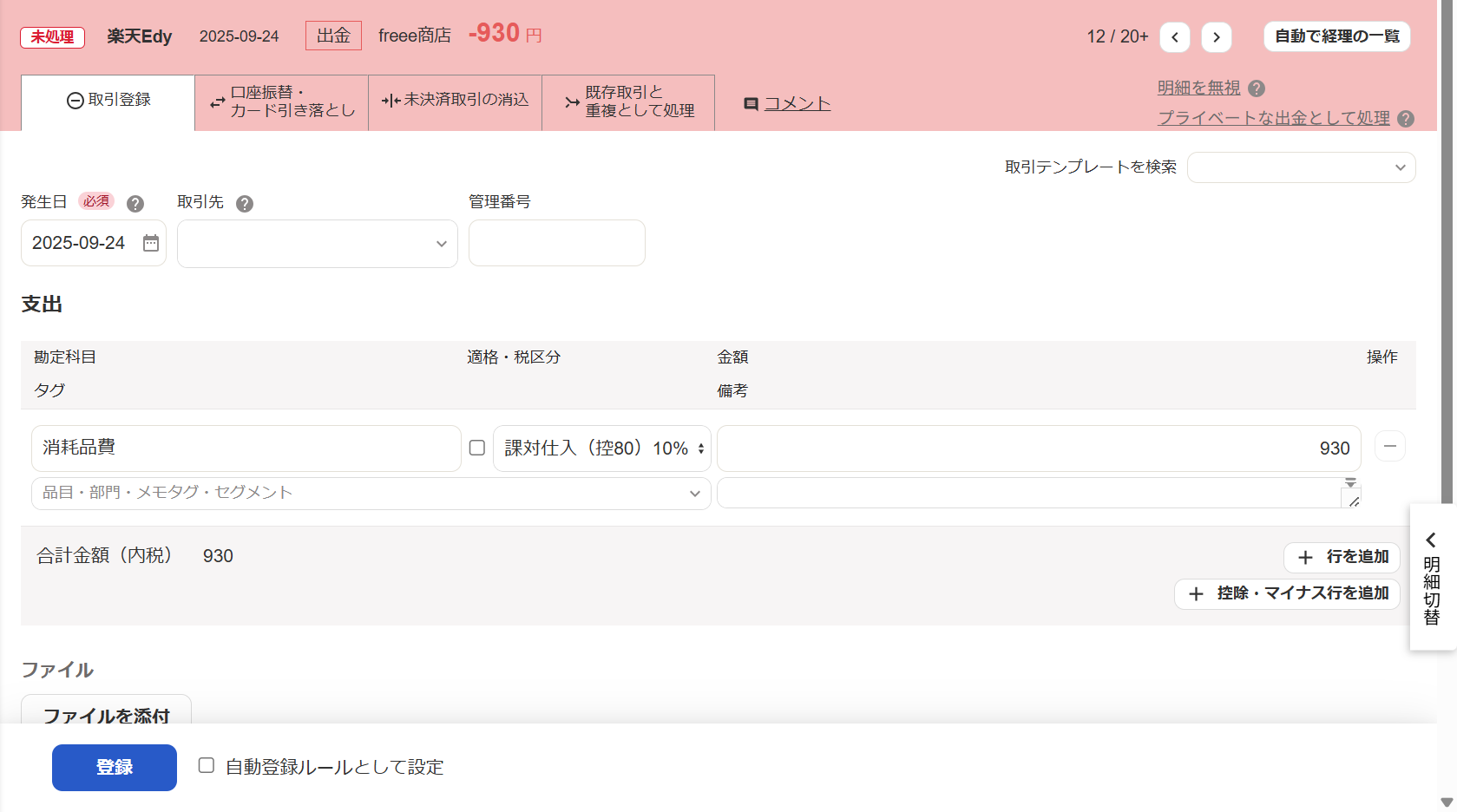Open the 取引テンプレートを検索 dropdown

[1301, 167]
